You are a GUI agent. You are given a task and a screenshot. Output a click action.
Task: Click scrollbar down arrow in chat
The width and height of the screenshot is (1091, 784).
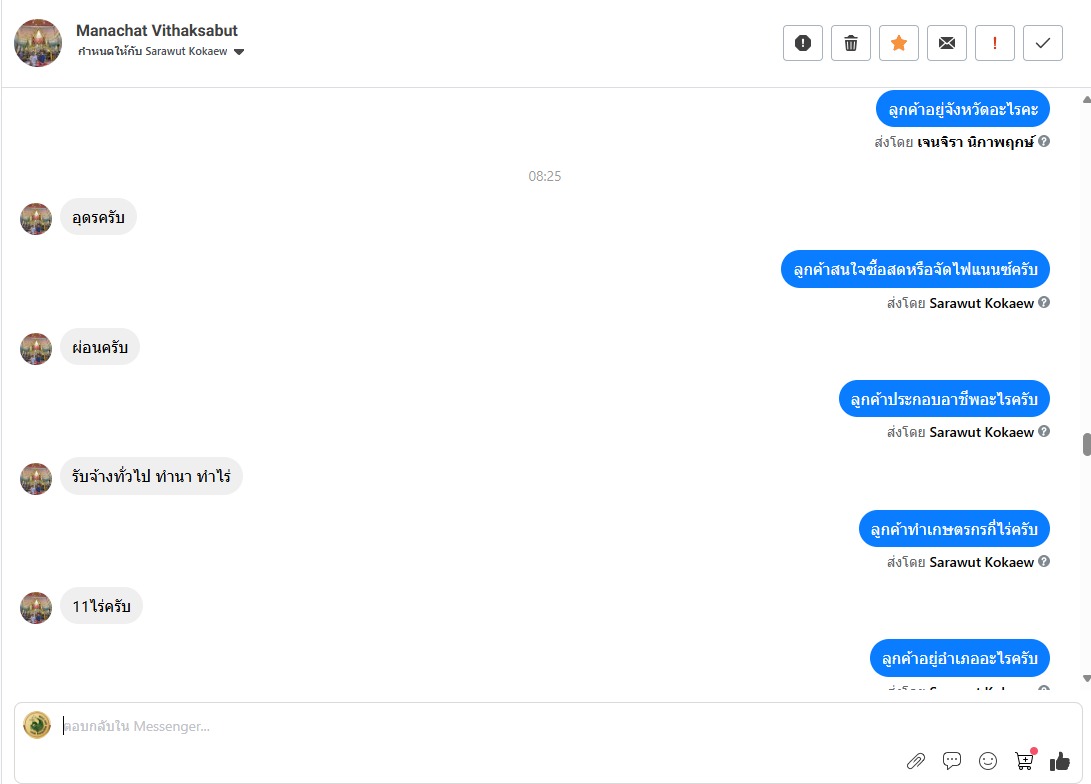coord(1086,678)
